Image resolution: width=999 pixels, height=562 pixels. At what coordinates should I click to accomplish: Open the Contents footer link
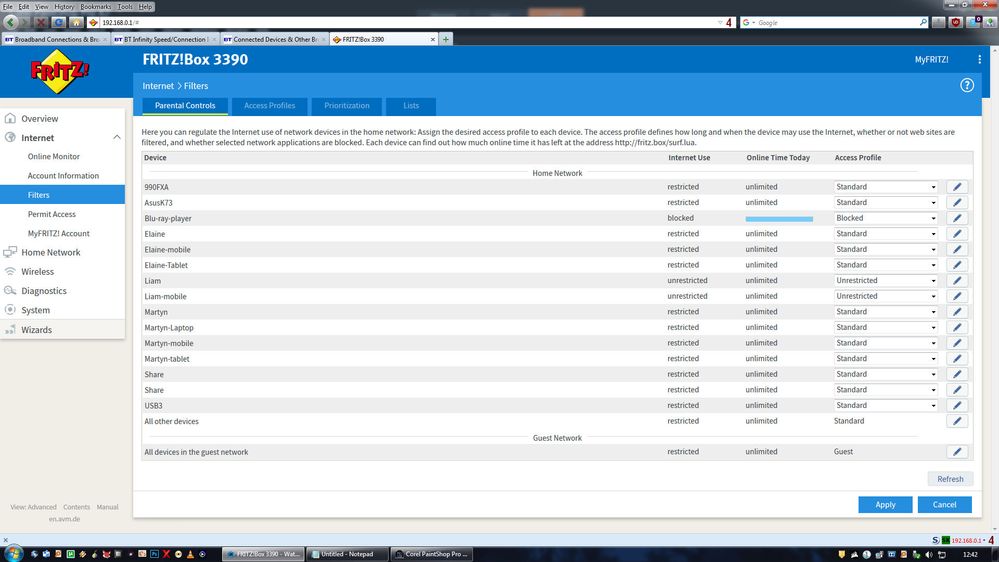(x=76, y=507)
